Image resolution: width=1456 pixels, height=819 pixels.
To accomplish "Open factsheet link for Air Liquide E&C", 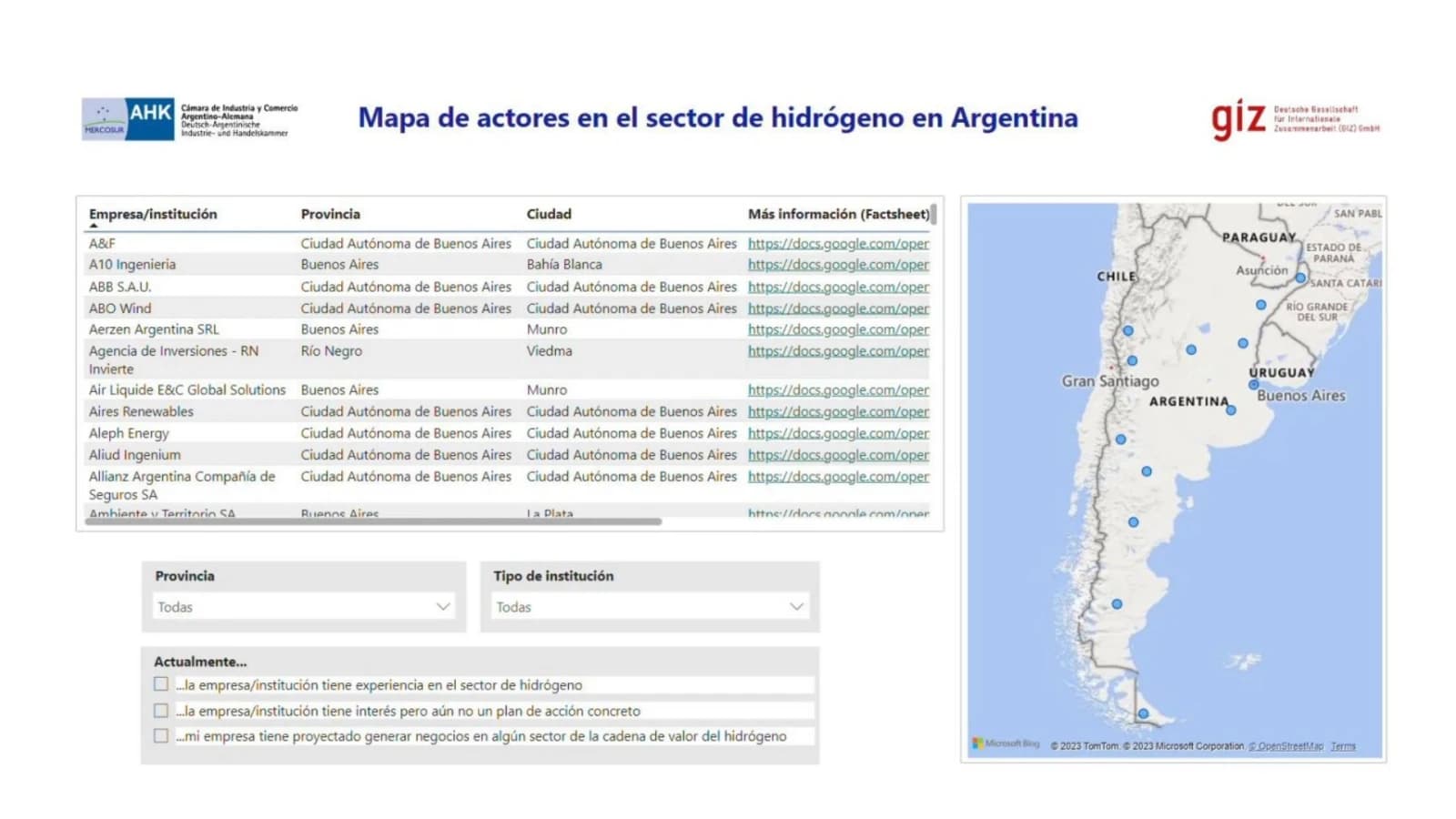I will 838,389.
